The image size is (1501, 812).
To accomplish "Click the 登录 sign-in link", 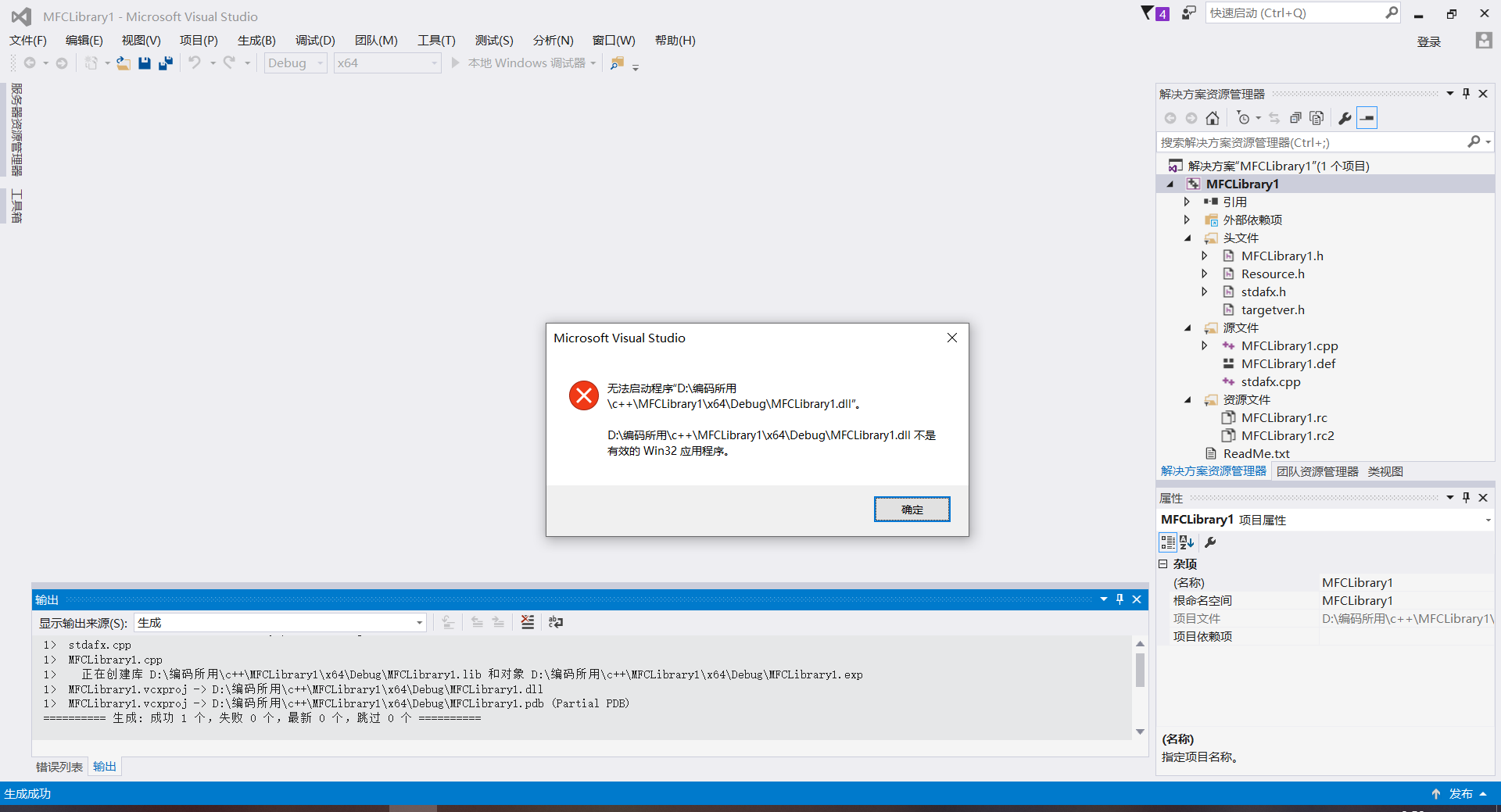I will point(1428,42).
